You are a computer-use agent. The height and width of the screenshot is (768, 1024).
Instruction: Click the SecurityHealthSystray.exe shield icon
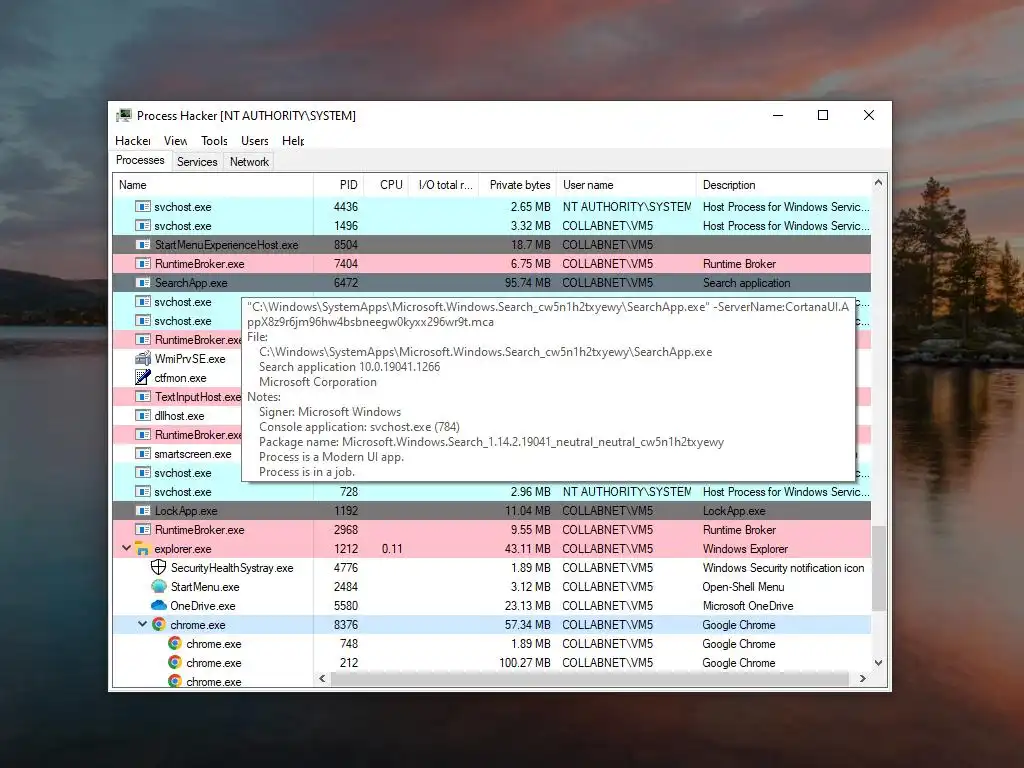pos(159,567)
